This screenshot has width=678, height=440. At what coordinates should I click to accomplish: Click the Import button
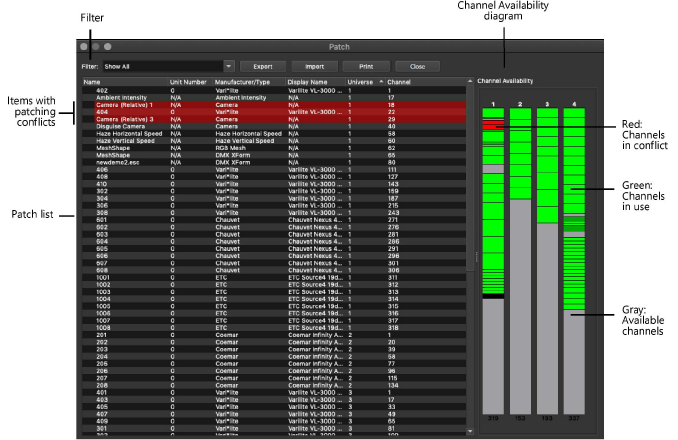(314, 67)
